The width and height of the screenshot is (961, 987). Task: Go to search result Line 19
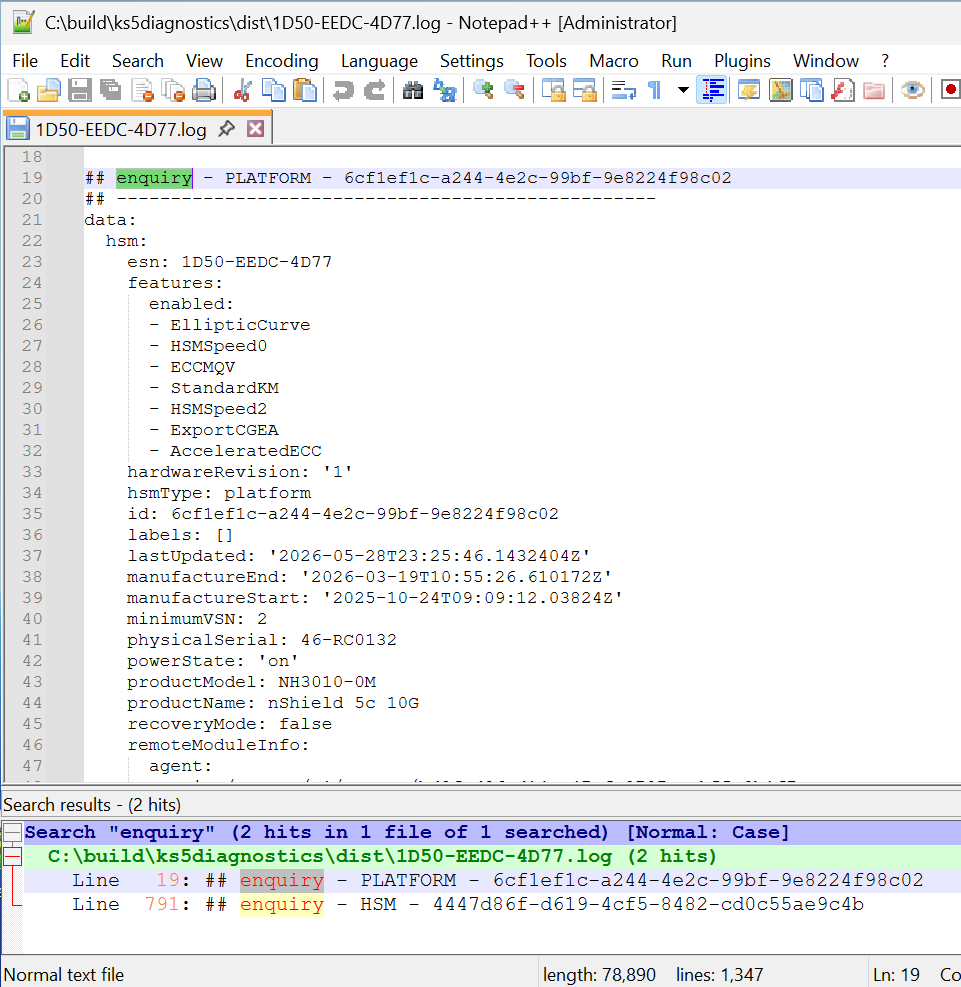[491, 881]
